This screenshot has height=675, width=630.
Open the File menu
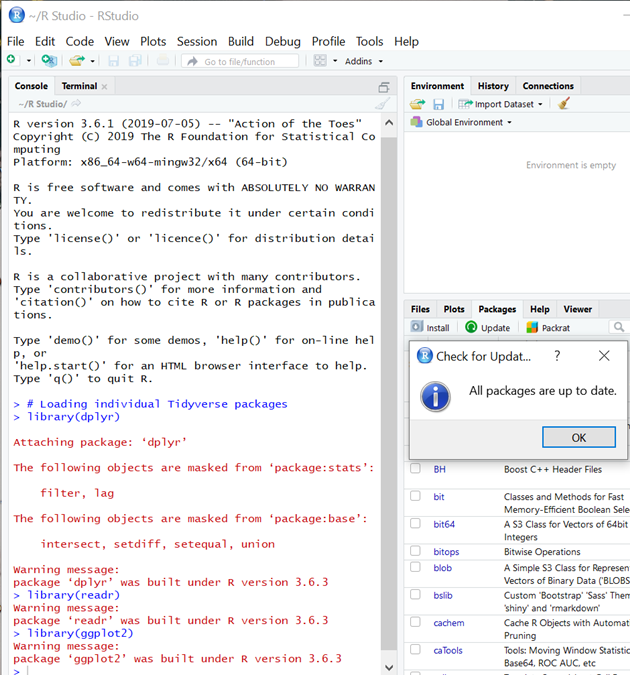point(16,41)
